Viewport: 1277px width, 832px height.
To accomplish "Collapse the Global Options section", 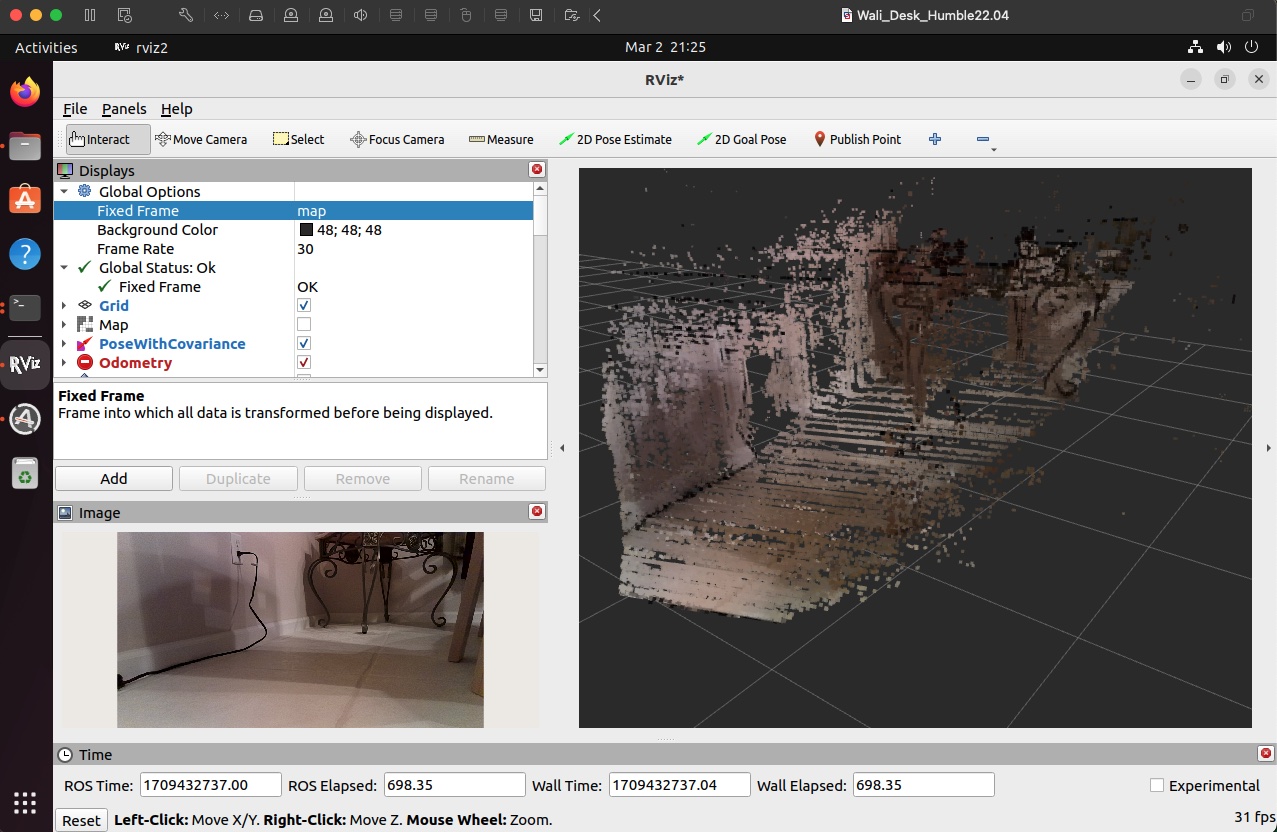I will (64, 192).
